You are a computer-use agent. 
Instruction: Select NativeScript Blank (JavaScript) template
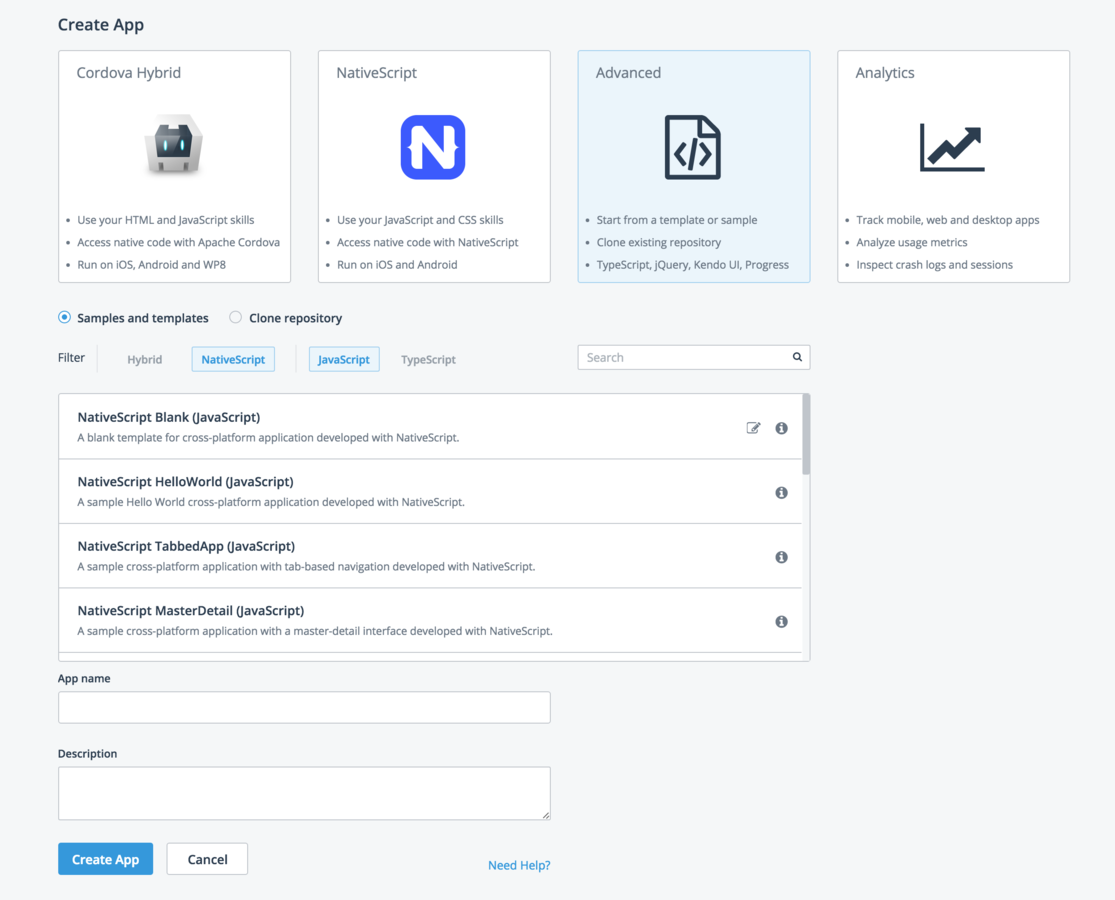(430, 427)
